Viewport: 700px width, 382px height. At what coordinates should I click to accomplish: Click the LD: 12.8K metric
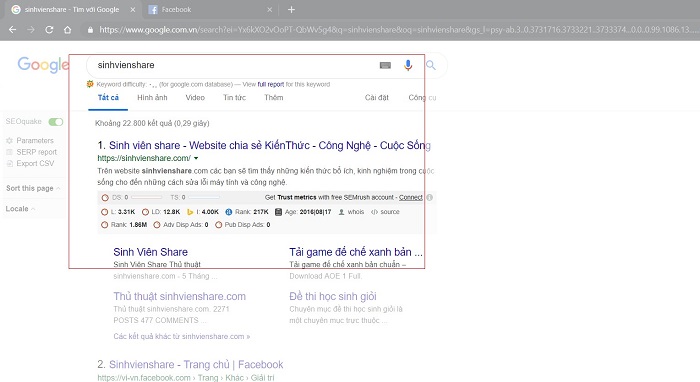(x=161, y=212)
